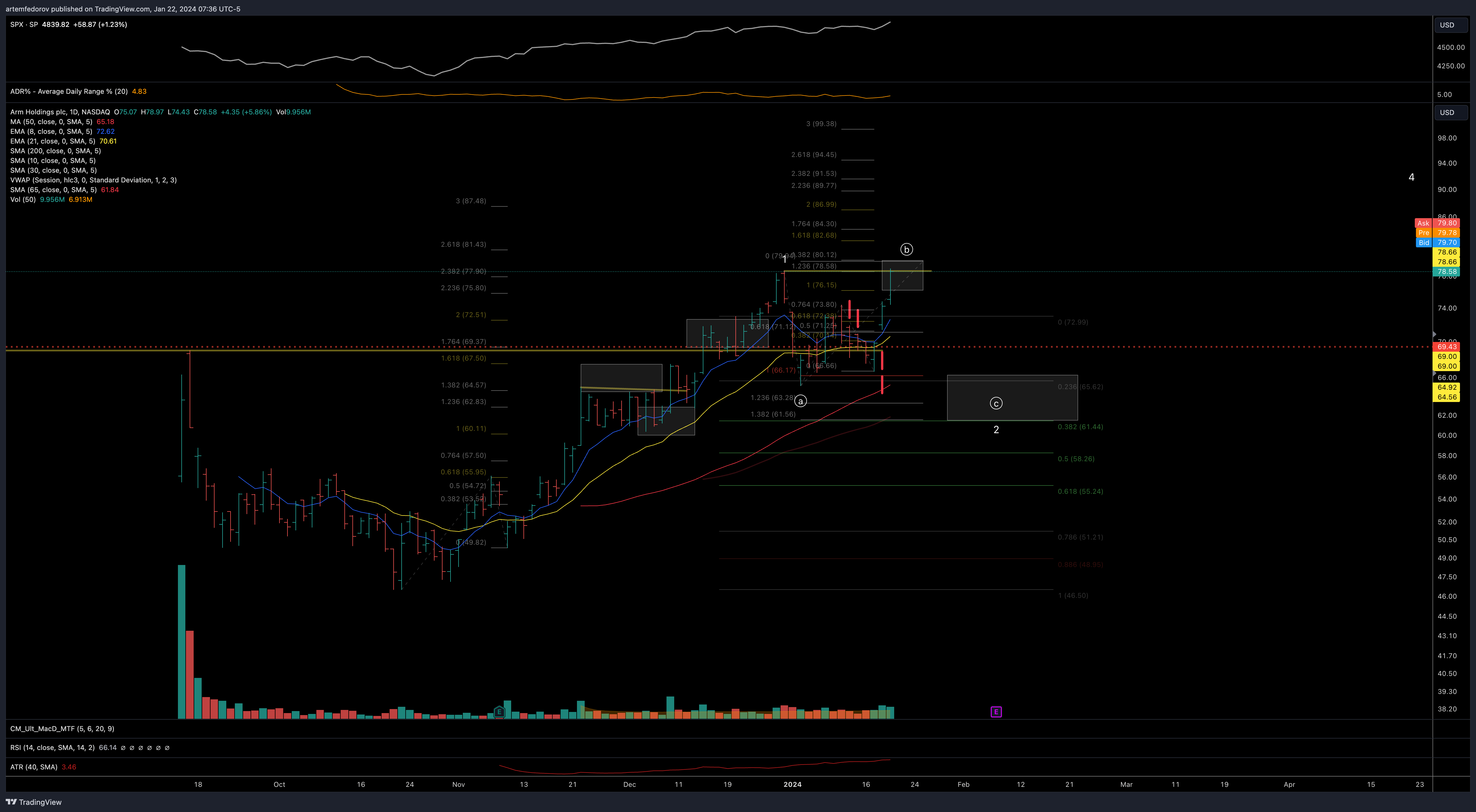Click the Ask 79.80 price label

[x=1437, y=223]
